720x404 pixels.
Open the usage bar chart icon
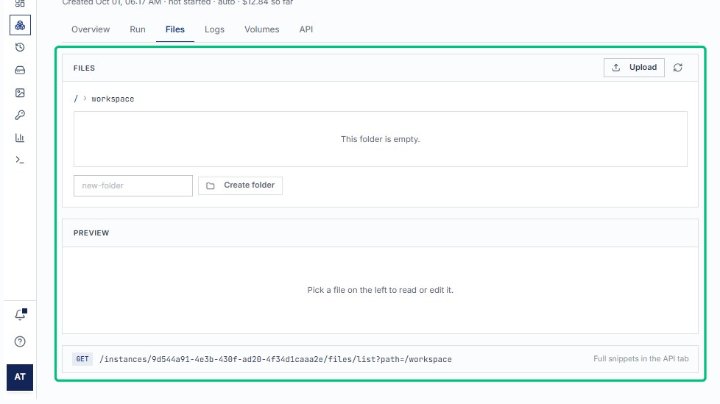(20, 137)
